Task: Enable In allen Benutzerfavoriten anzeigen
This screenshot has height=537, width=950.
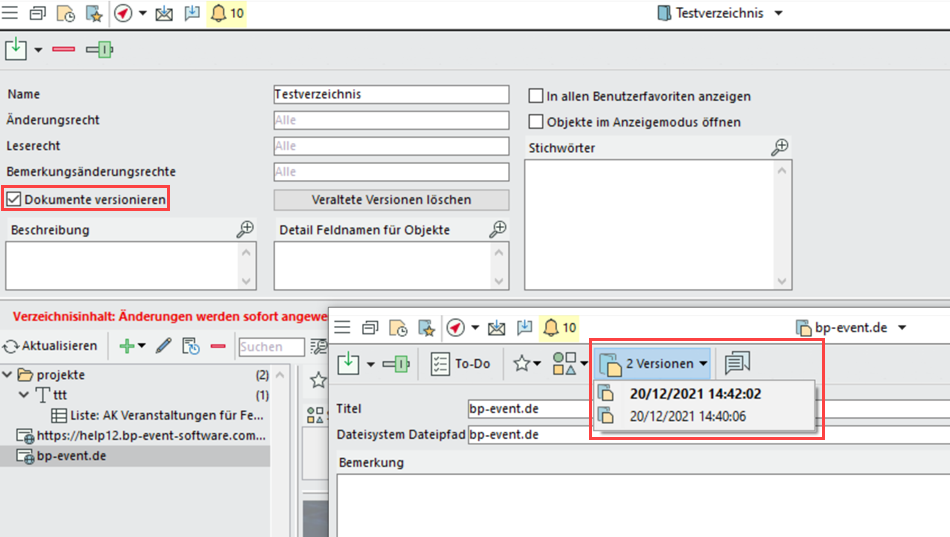Action: (x=535, y=96)
